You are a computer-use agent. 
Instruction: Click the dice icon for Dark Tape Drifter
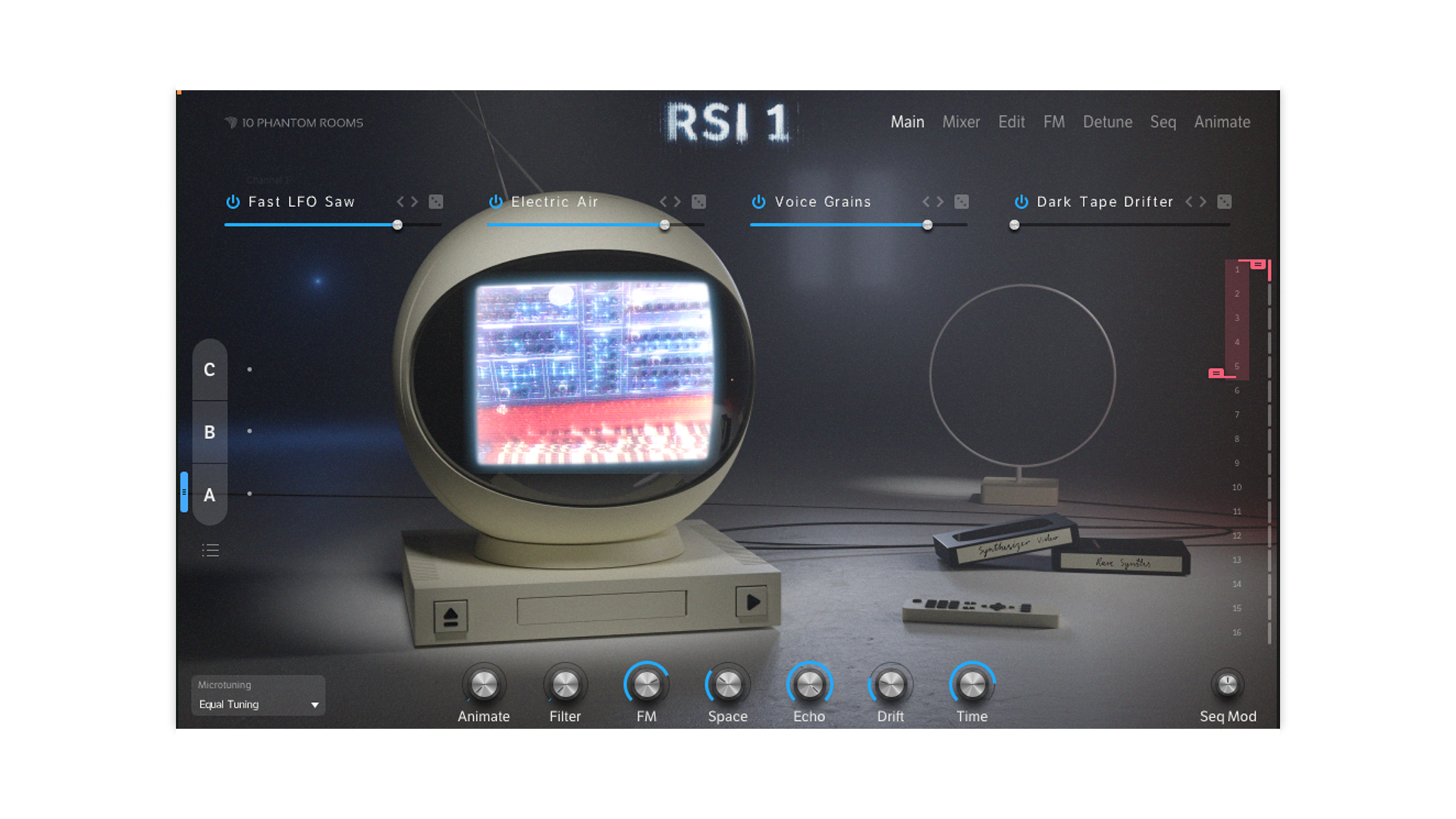click(x=1224, y=202)
